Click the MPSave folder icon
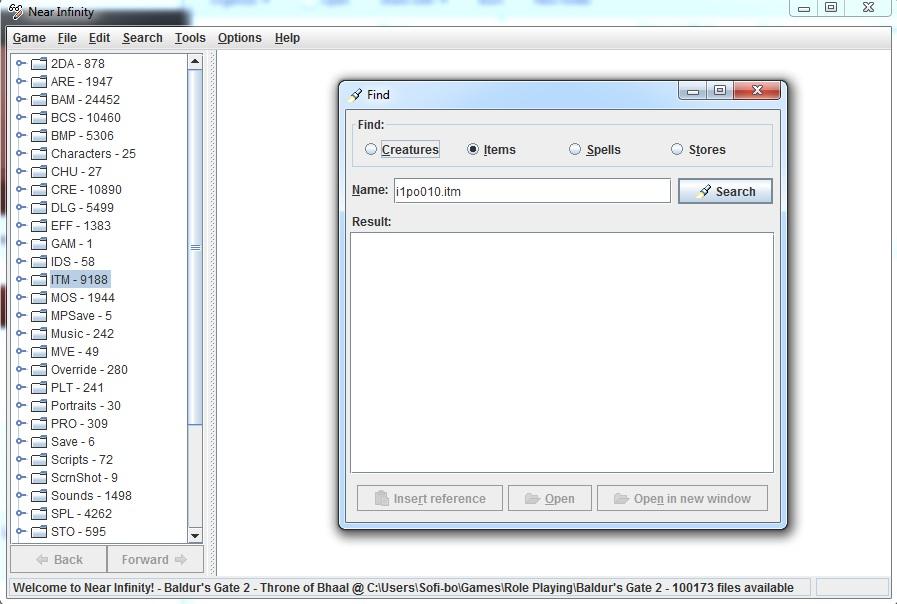 [39, 316]
